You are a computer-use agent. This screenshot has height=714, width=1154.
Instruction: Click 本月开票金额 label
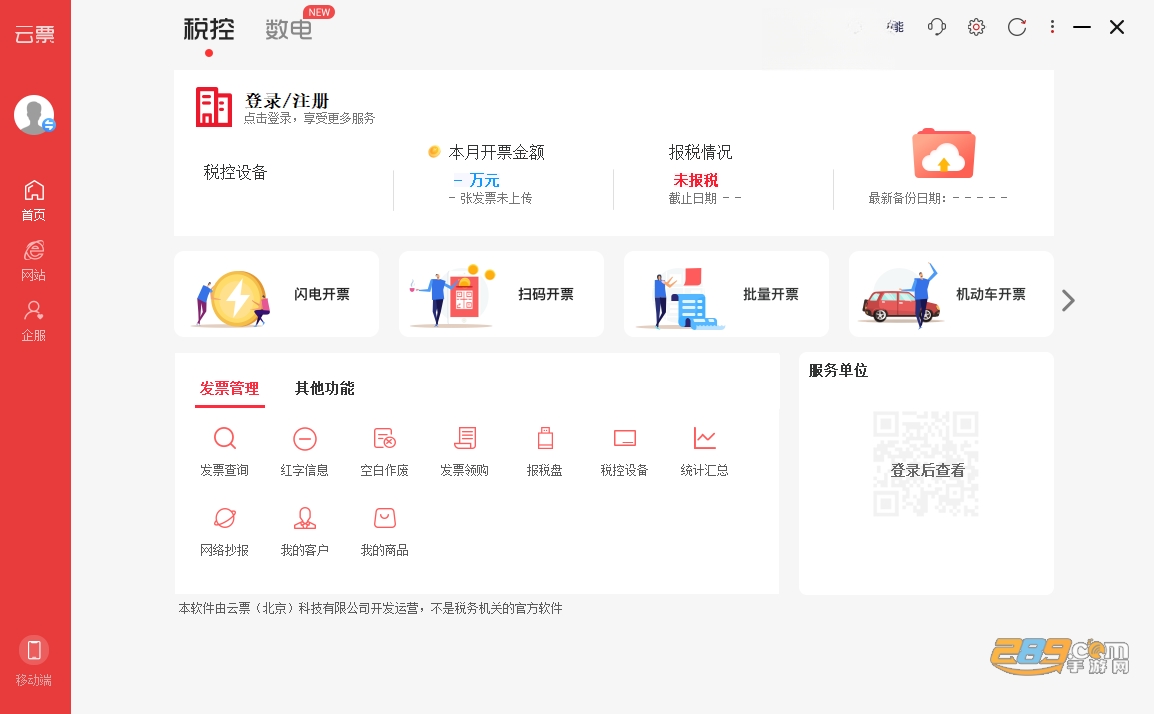[497, 152]
